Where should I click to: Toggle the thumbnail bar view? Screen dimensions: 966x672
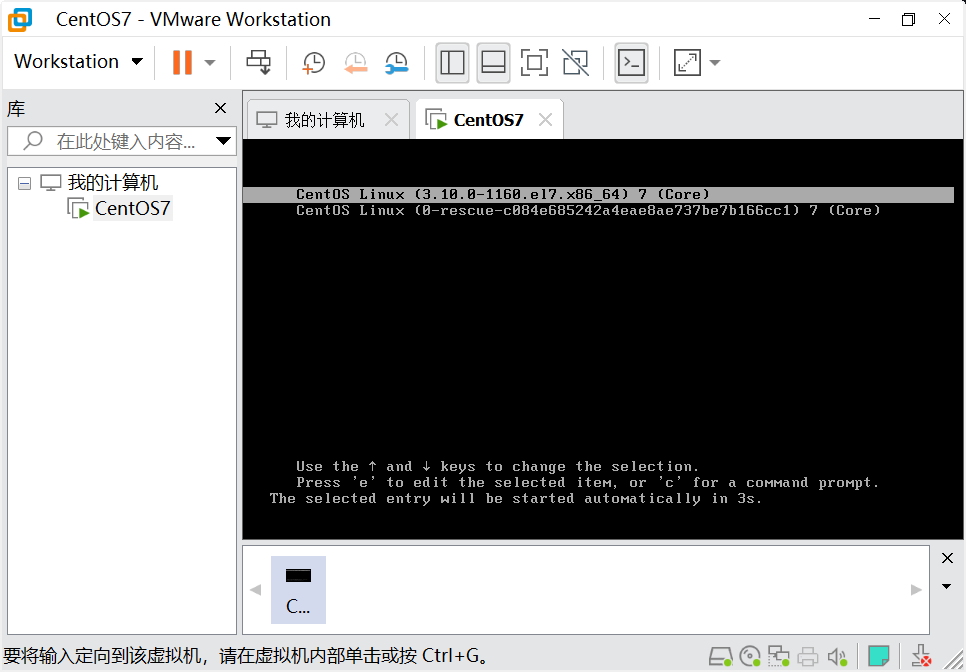pyautogui.click(x=493, y=63)
